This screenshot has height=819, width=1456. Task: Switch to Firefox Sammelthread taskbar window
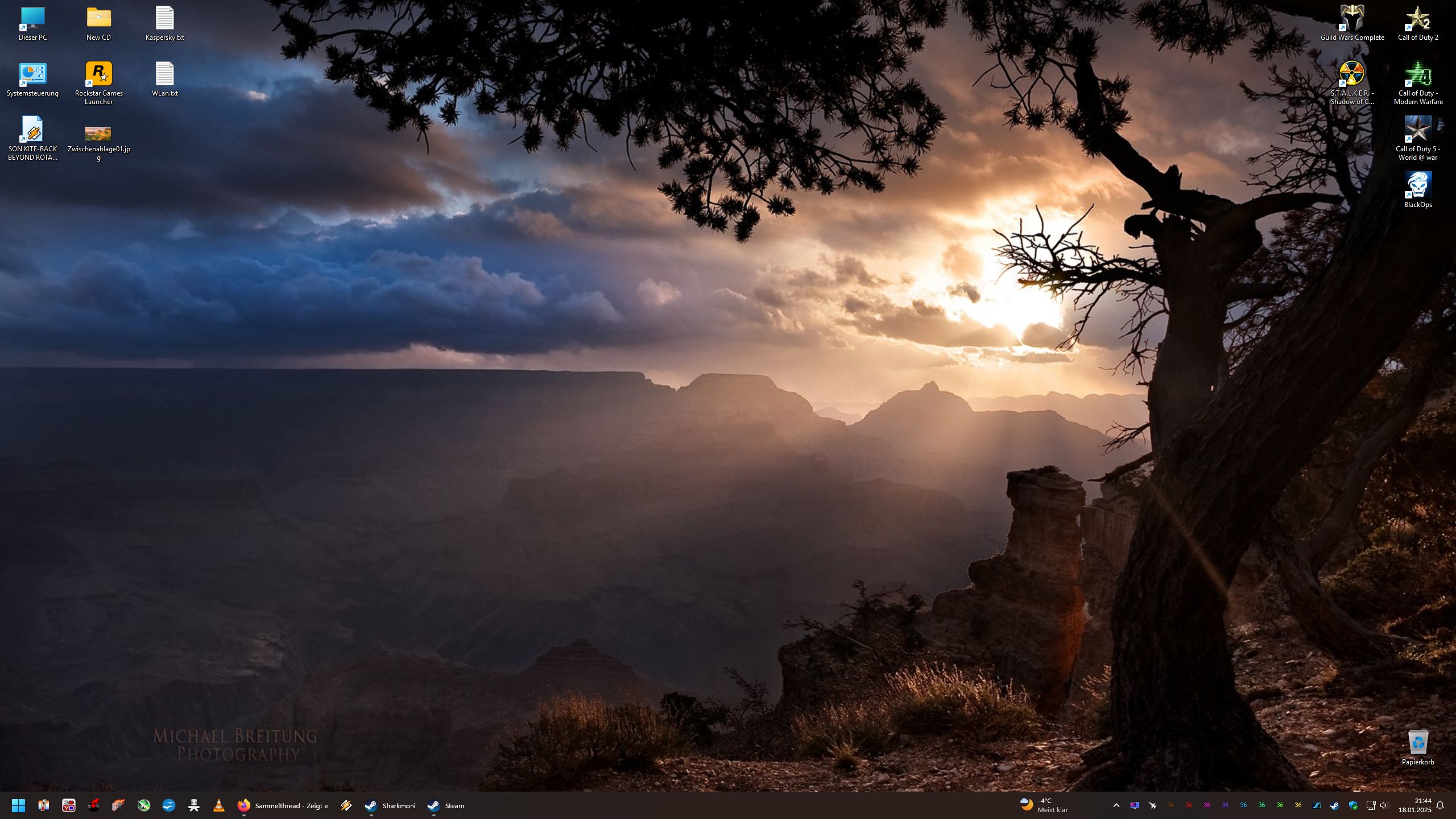pos(283,805)
